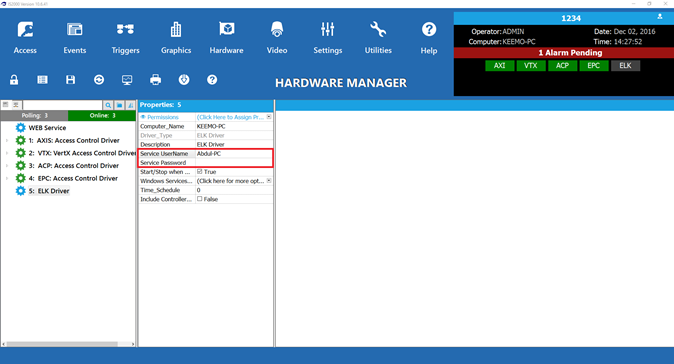Viewport: 674px width, 364px height.
Task: Click the empty Service Password value field
Action: coord(234,162)
